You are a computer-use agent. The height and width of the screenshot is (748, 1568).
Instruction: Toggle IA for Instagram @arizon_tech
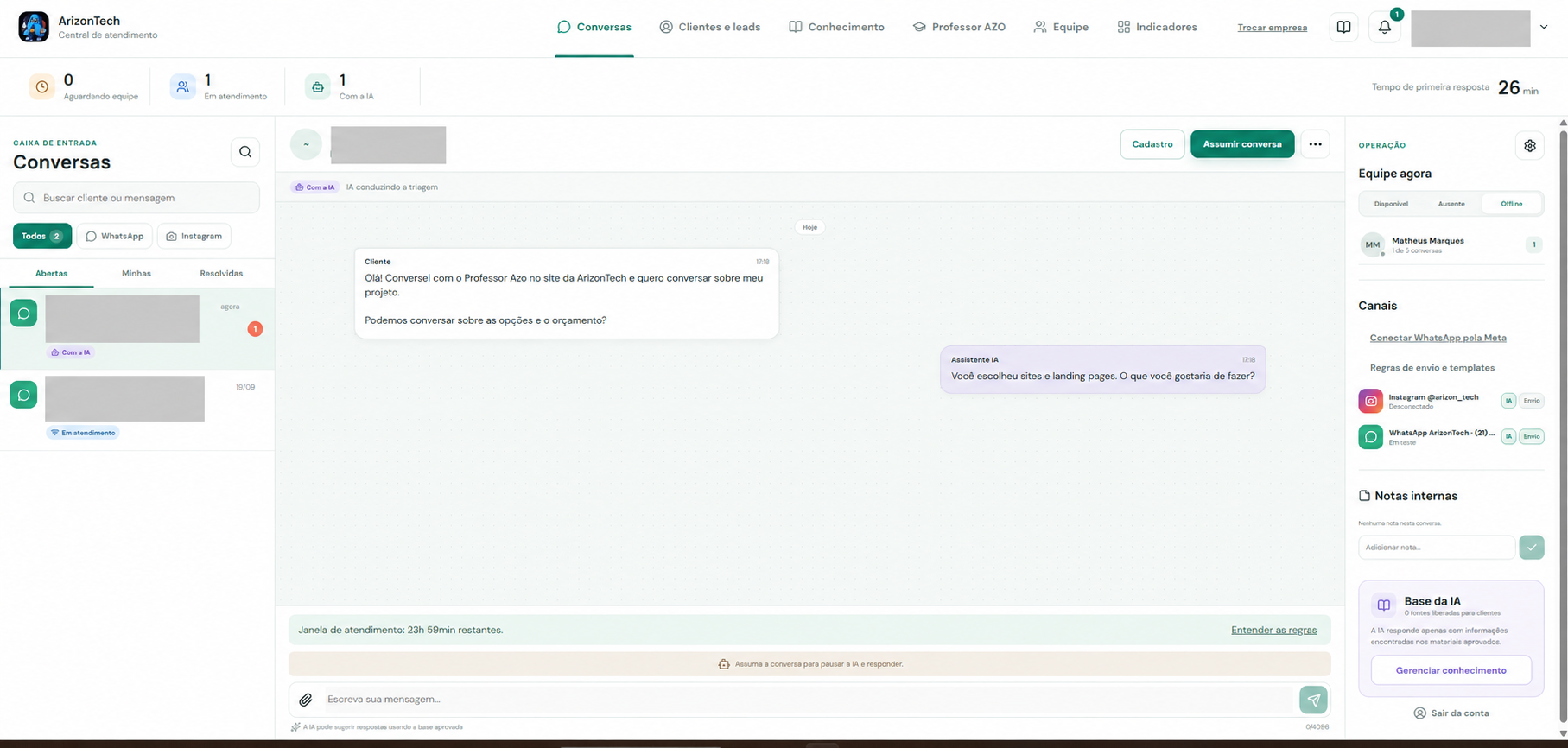pos(1508,401)
